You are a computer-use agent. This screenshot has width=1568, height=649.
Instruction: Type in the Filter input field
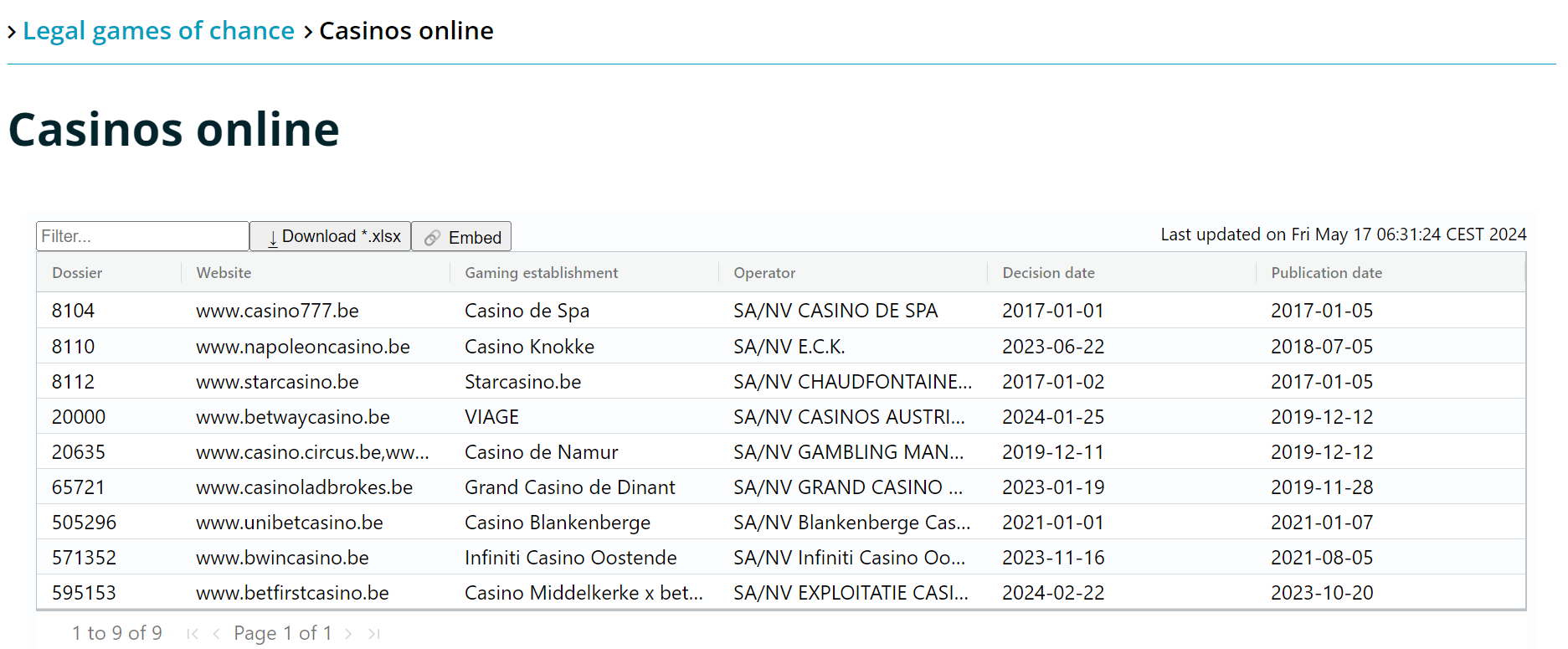coord(142,237)
